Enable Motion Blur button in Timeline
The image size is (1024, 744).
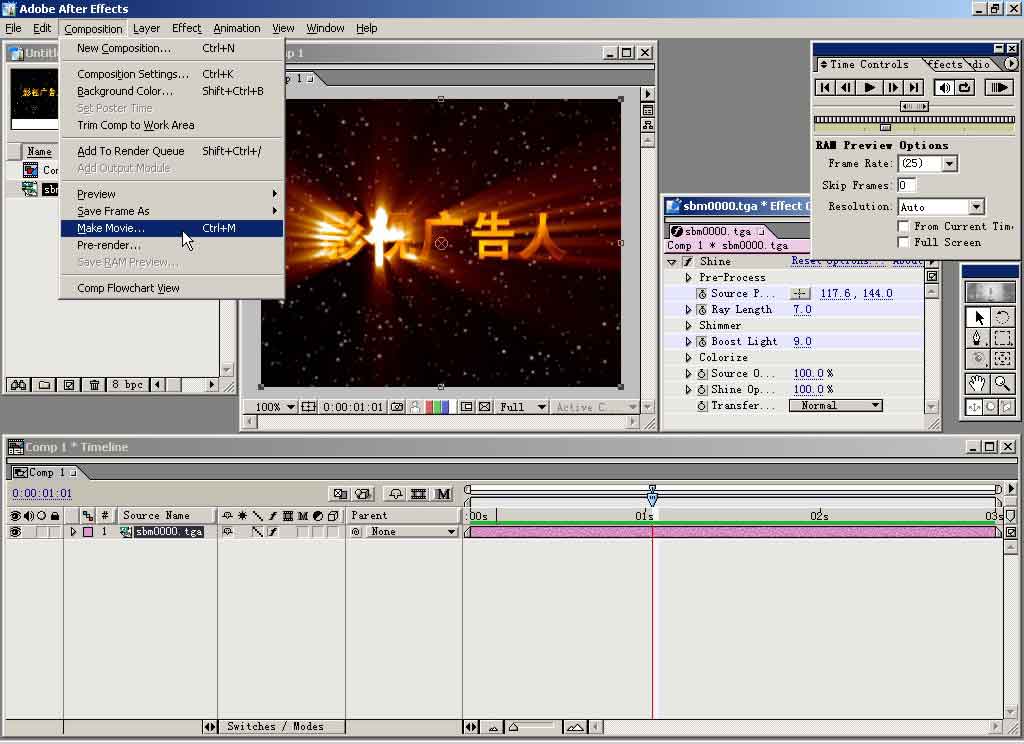pos(443,494)
